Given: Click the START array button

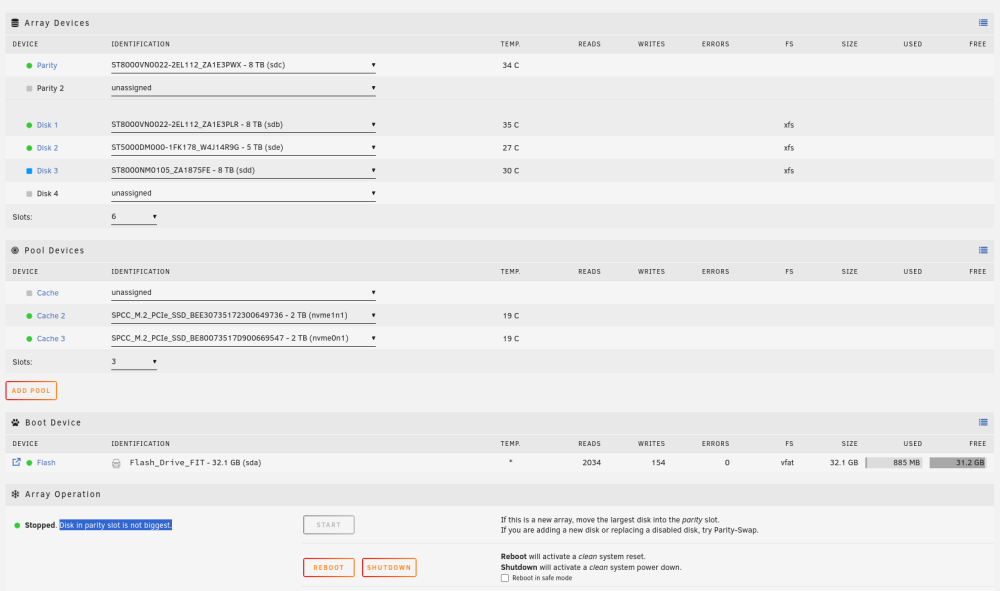Looking at the screenshot, I should coord(328,525).
